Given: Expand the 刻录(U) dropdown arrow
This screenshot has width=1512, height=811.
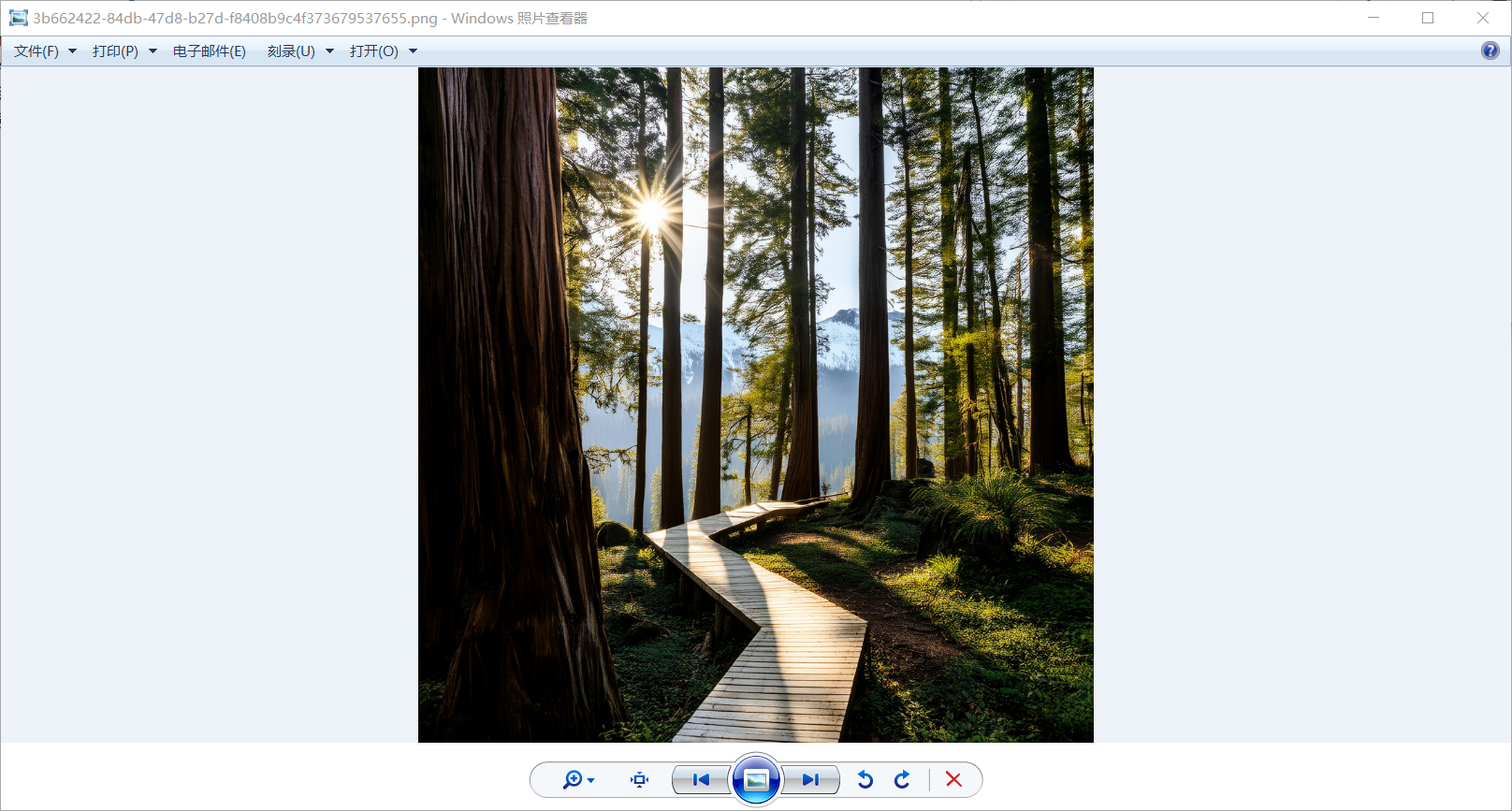Looking at the screenshot, I should (329, 51).
